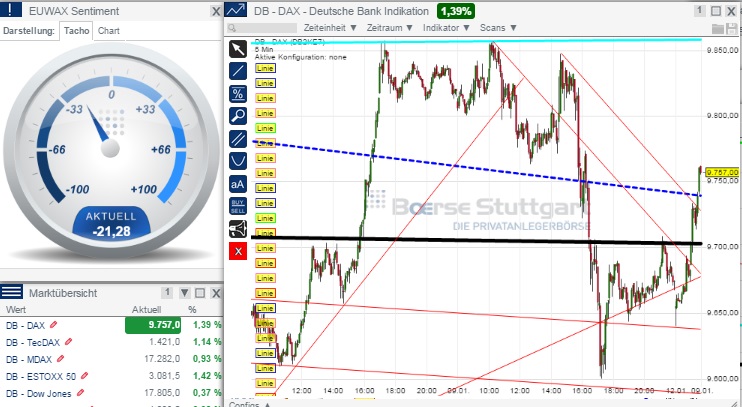Image resolution: width=742 pixels, height=407 pixels.
Task: Click the 3.081,5 ESTOXX 50 value
Action: [x=164, y=376]
